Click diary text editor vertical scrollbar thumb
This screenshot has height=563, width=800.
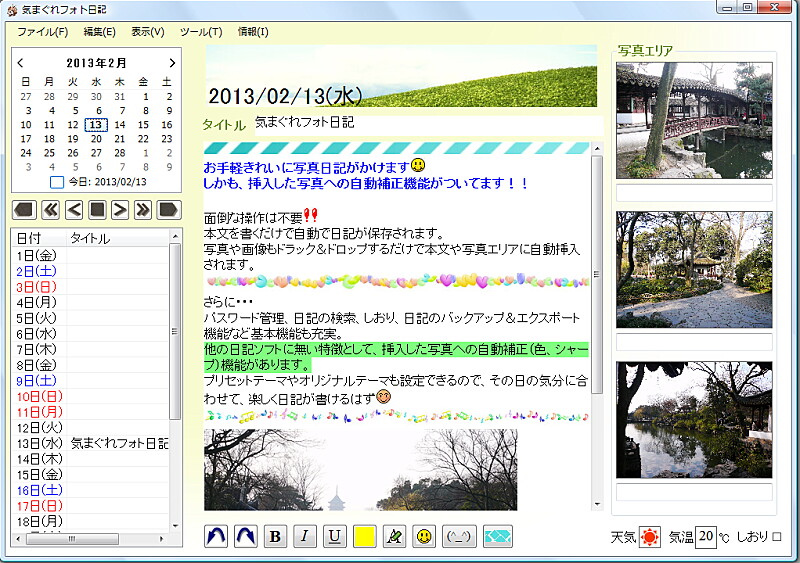(x=597, y=275)
